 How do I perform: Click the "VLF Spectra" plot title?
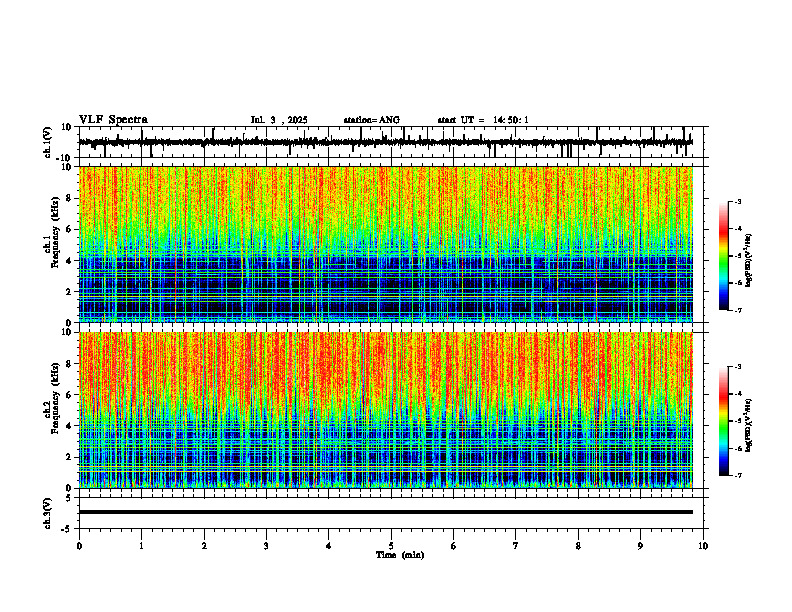coord(113,120)
